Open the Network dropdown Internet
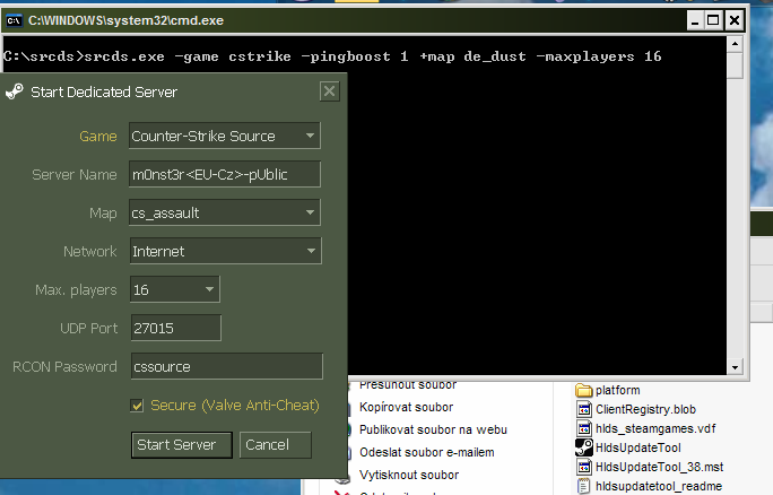Image resolution: width=773 pixels, height=495 pixels. pos(225,251)
